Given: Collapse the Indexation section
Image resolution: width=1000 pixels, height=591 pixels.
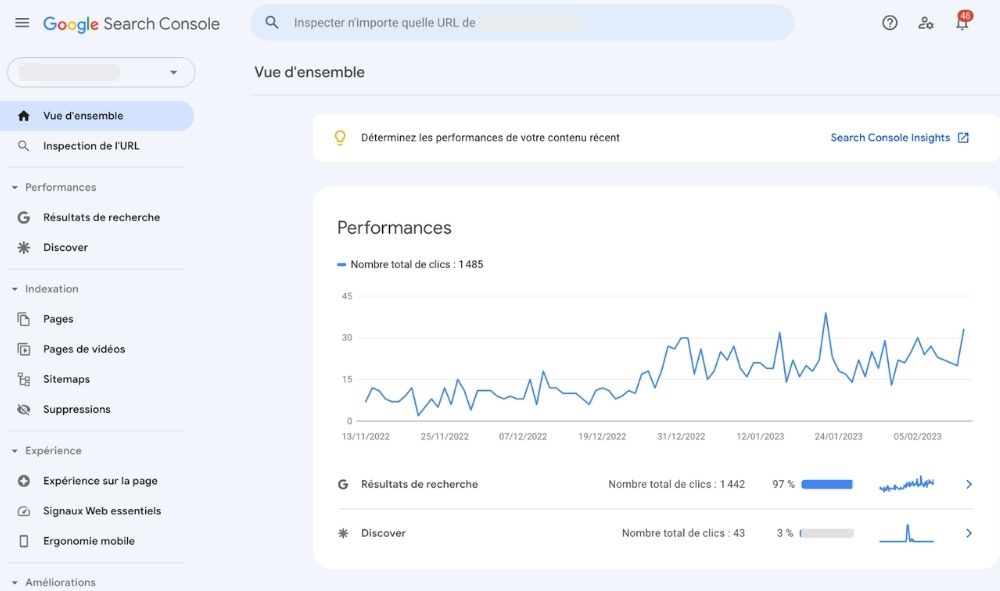Looking at the screenshot, I should [x=12, y=288].
